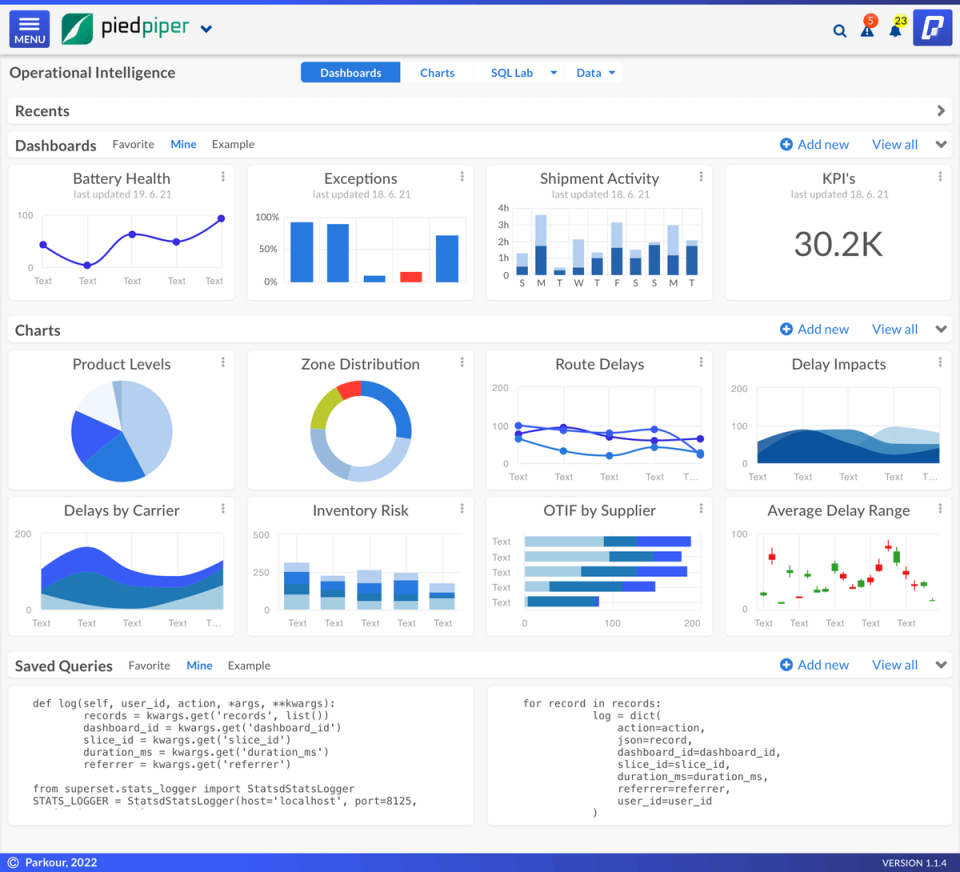960x872 pixels.
Task: Click Add new in the Dashboards section
Action: click(814, 145)
